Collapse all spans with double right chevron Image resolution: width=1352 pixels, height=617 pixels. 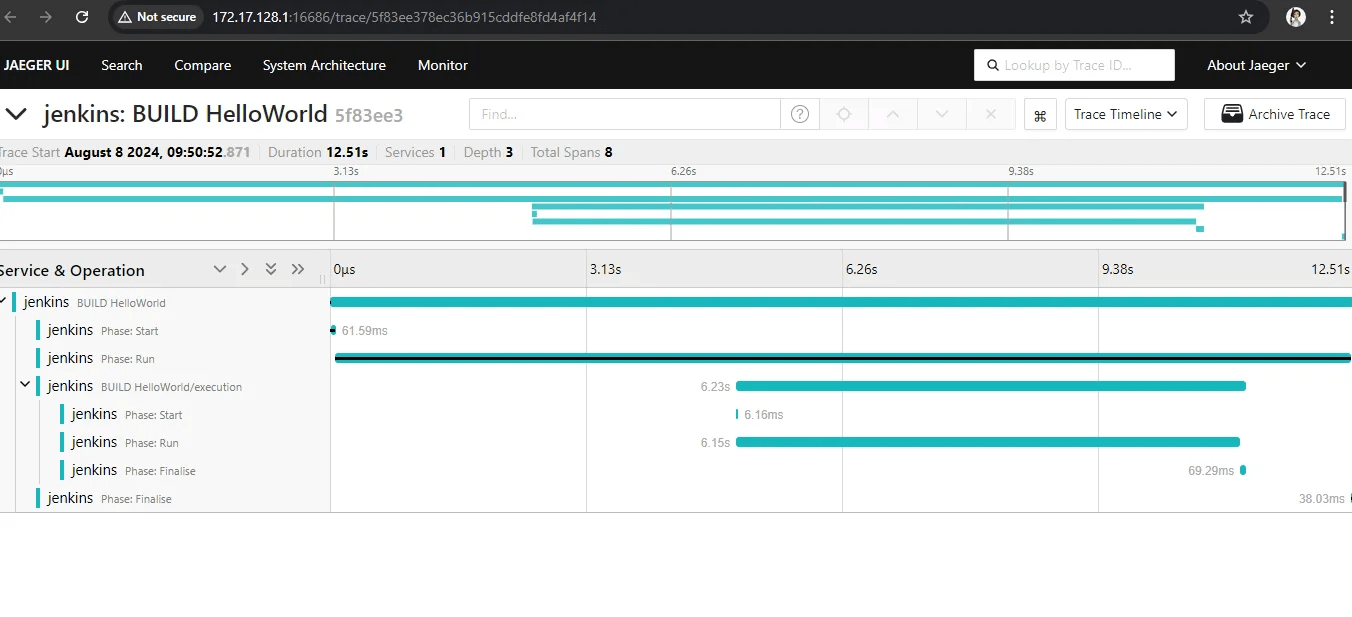pyautogui.click(x=298, y=270)
